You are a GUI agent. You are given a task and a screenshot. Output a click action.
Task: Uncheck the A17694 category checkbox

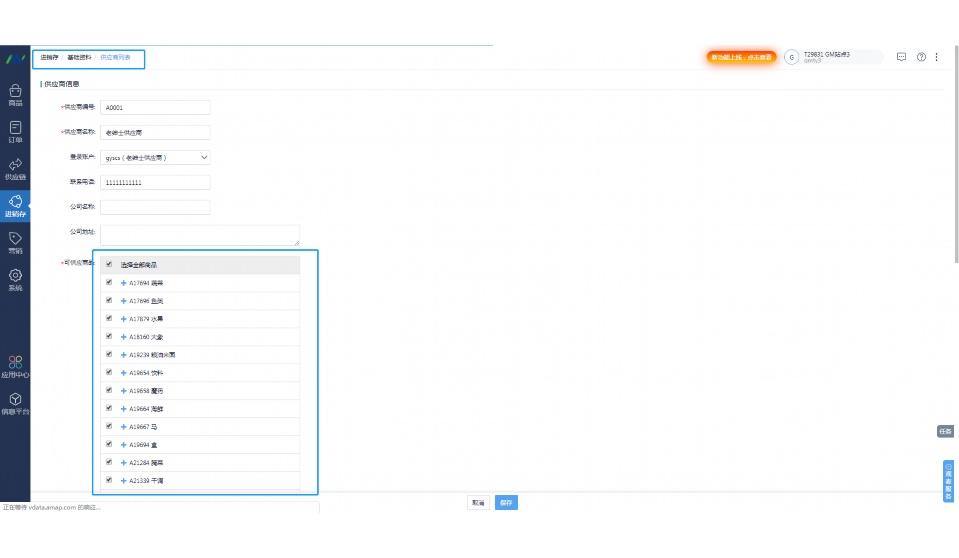click(109, 283)
